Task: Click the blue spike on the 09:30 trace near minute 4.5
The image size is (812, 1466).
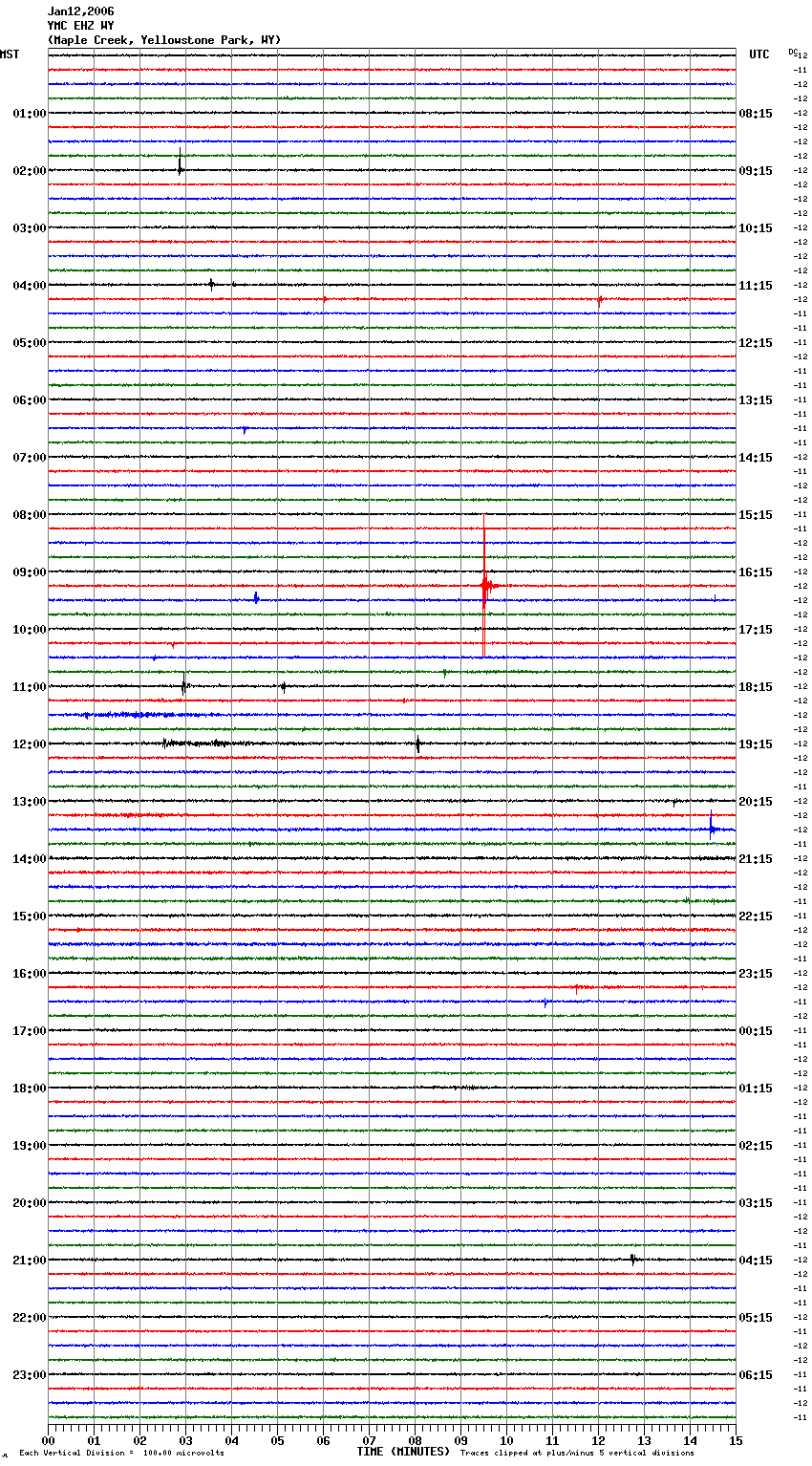Action: pos(256,598)
